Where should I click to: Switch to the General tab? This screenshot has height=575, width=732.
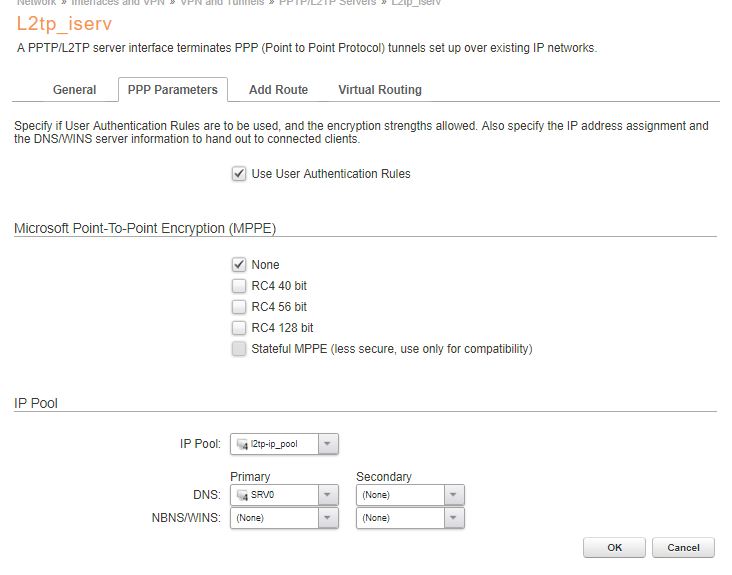tap(75, 90)
